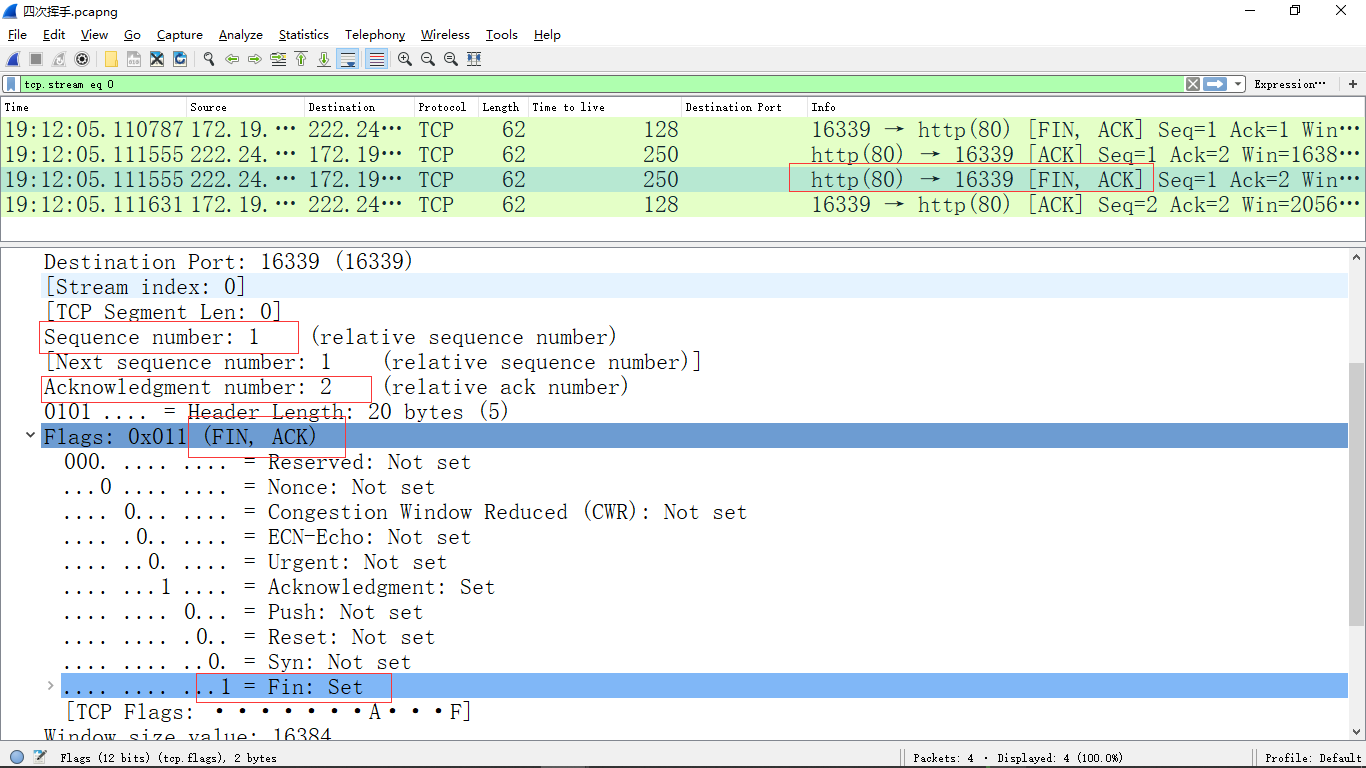The image size is (1366, 768).
Task: Expand the Fin: Set tree node
Action: click(x=50, y=686)
